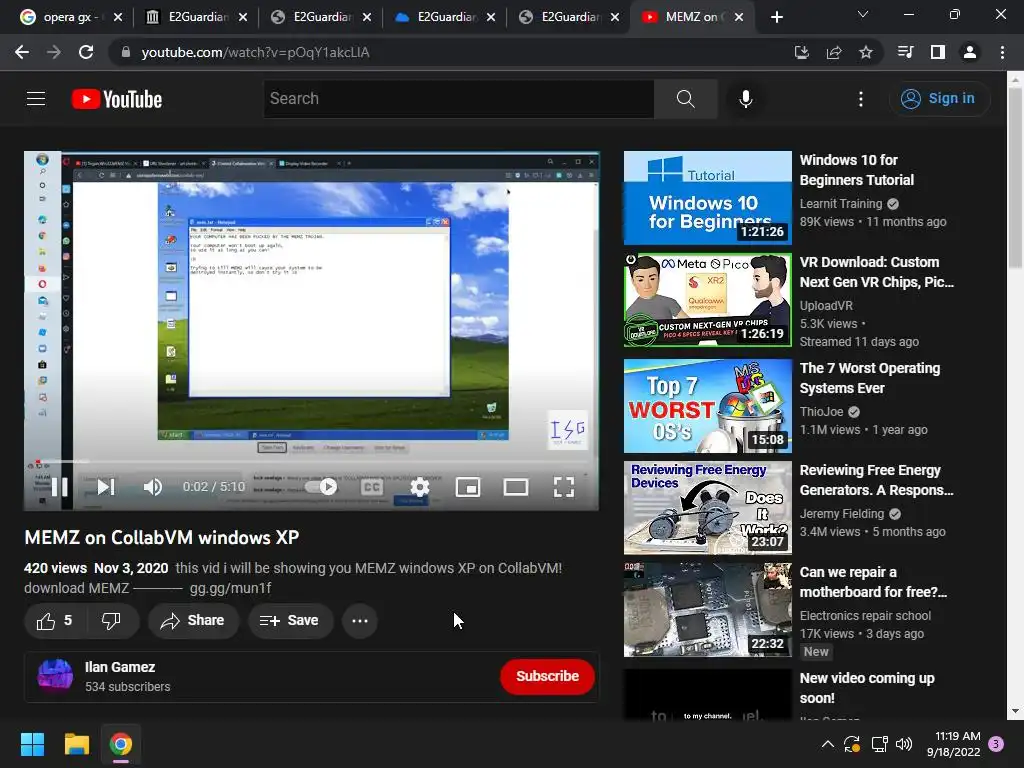Image resolution: width=1024 pixels, height=768 pixels.
Task: Switch to E2Guardian tab with cloud icon
Action: coord(447,17)
